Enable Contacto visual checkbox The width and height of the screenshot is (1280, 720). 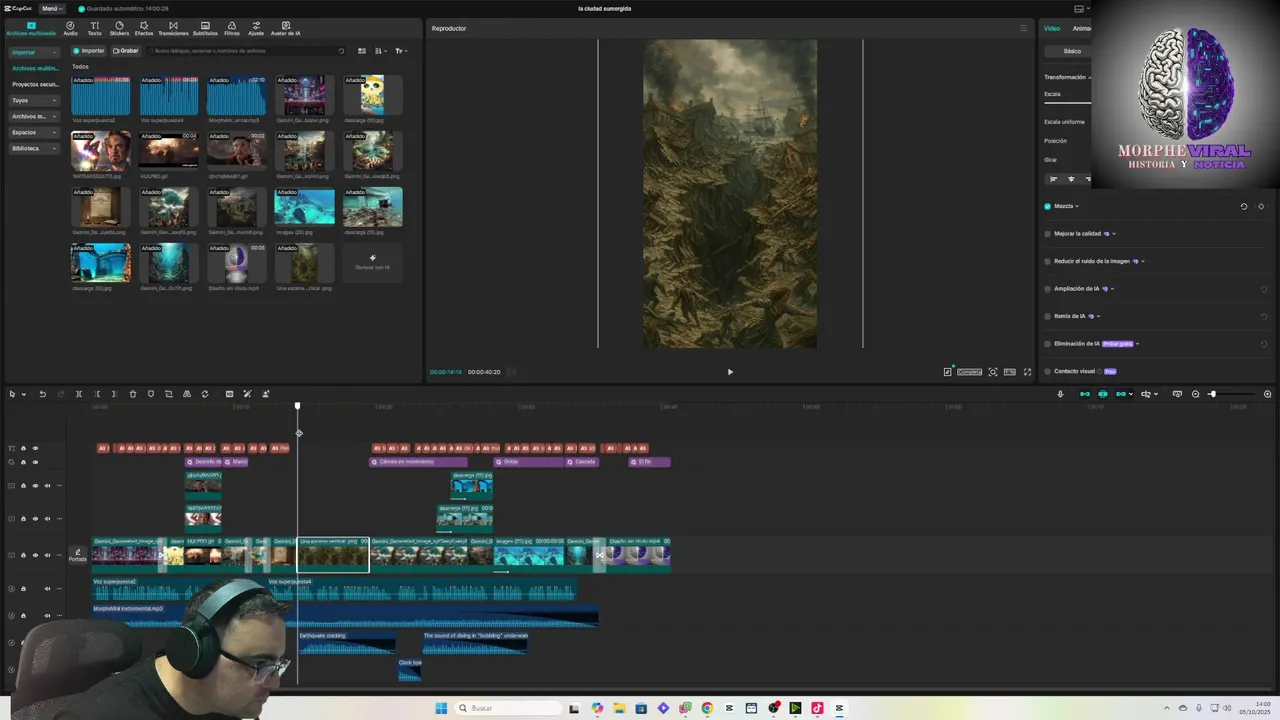tap(1047, 371)
